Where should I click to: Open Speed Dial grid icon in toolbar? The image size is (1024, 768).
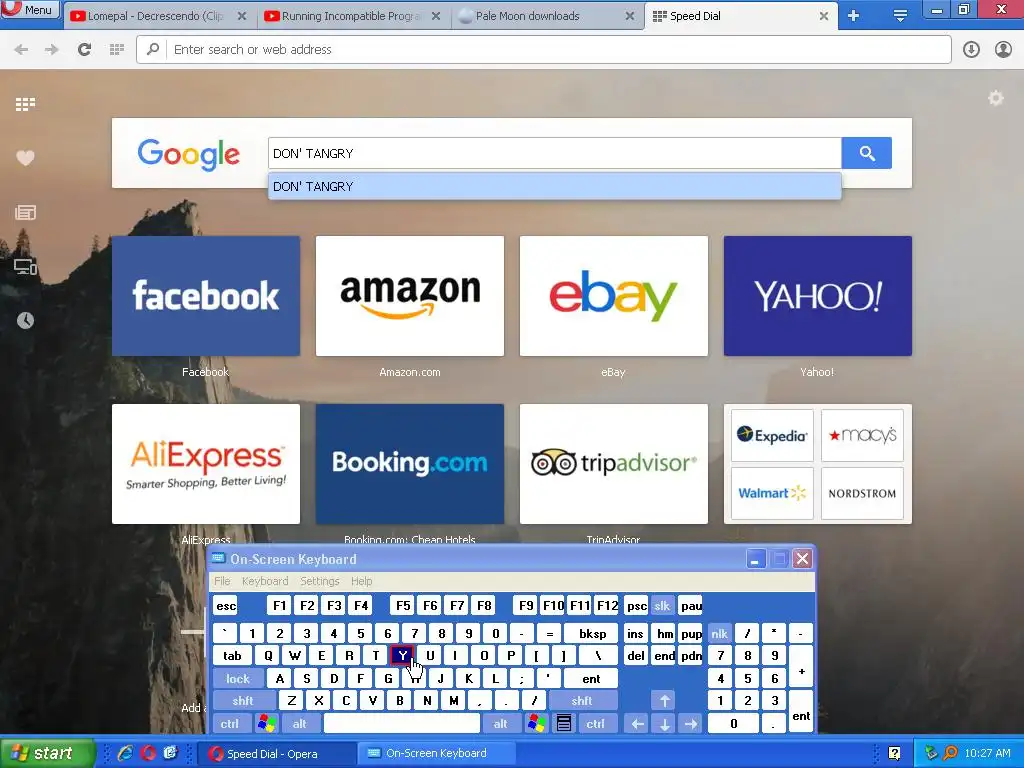(x=117, y=50)
